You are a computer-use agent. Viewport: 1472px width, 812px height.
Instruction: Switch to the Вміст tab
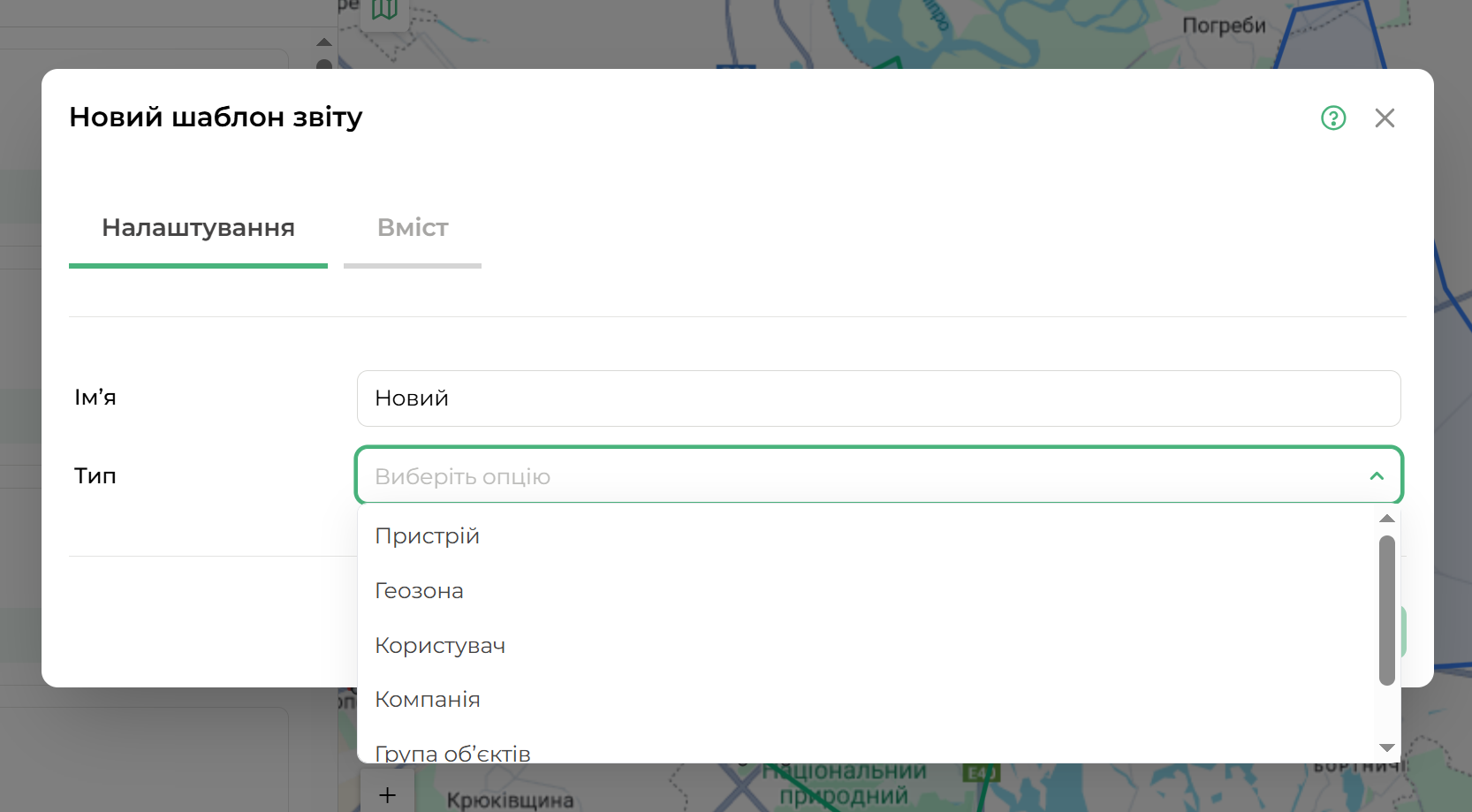413,228
